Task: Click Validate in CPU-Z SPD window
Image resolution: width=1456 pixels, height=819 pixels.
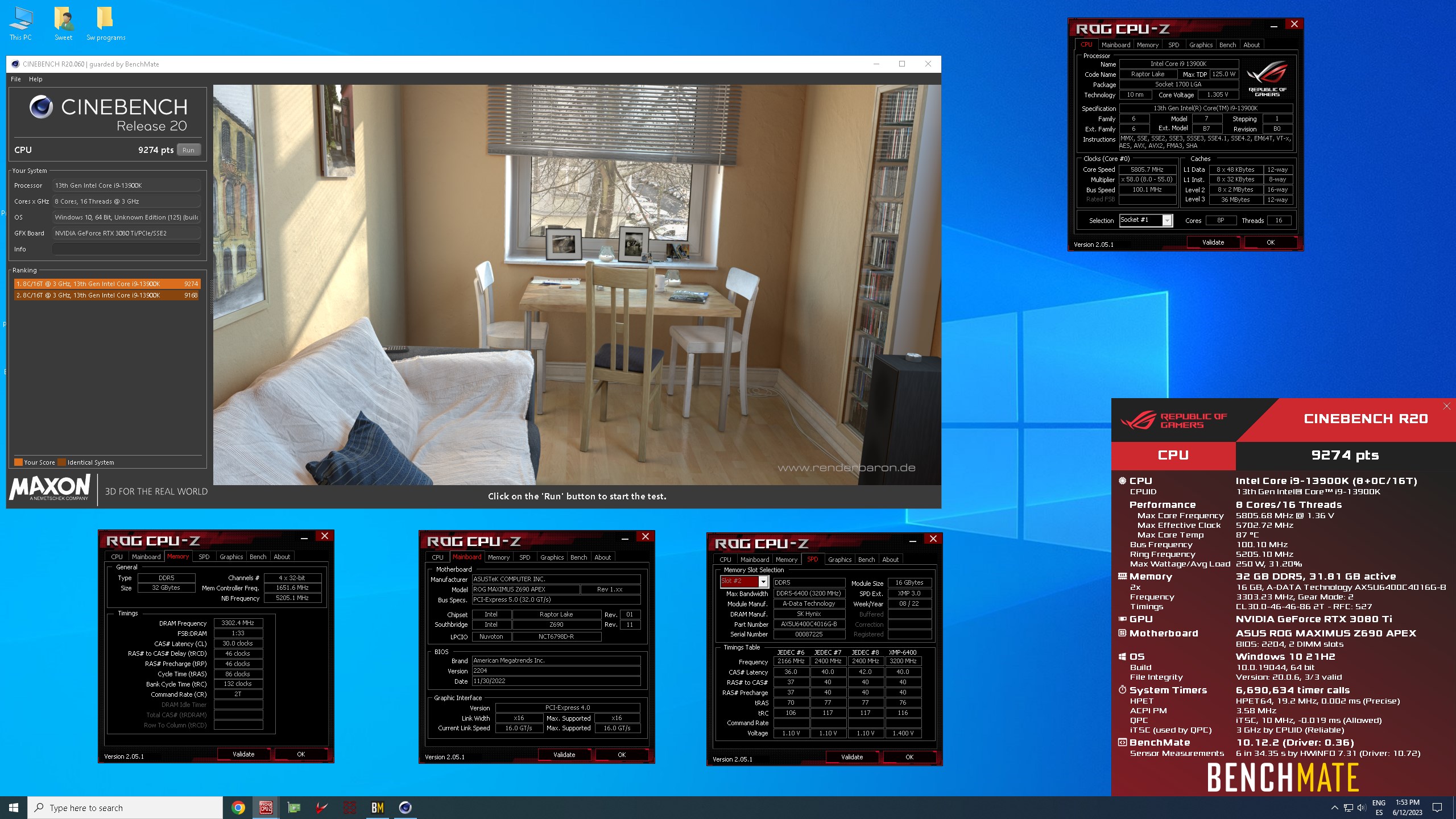Action: [852, 757]
